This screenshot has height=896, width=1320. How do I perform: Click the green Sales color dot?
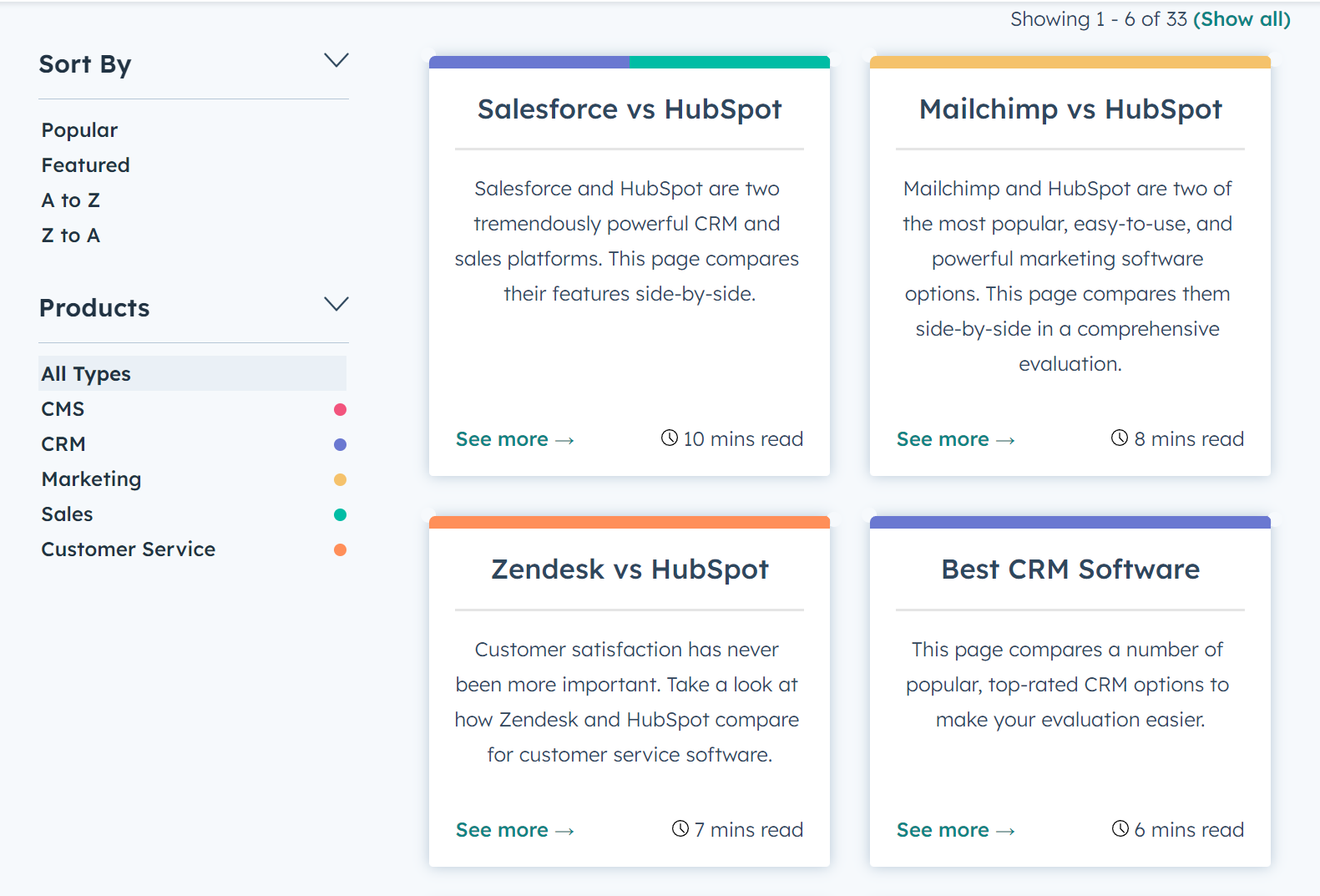pos(340,514)
